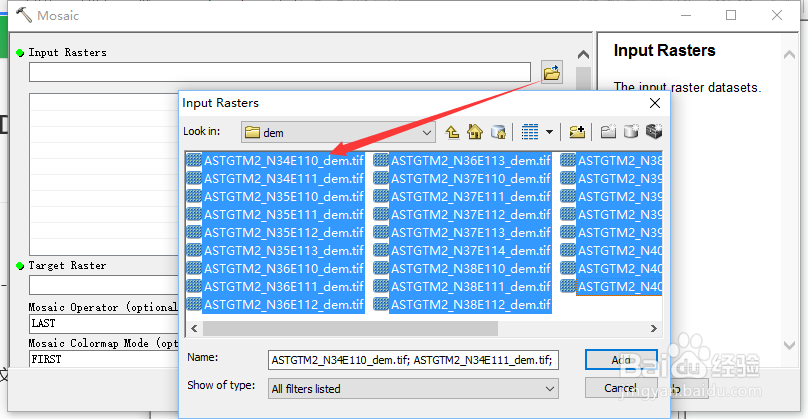
Task: Select ASTGTM2_N37E112_dem.tif file
Action: click(470, 215)
